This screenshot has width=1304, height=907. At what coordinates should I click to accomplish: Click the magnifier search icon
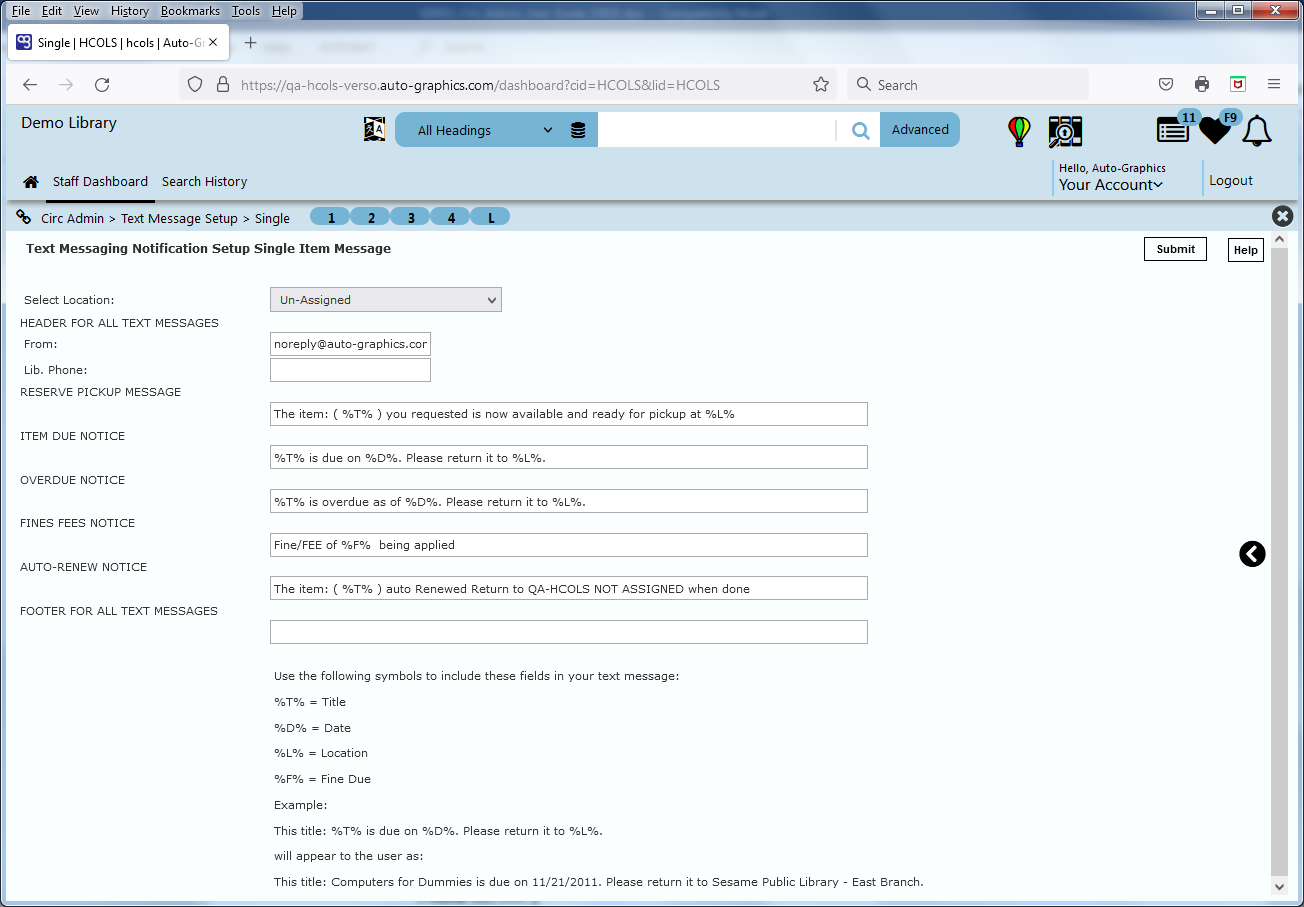click(860, 130)
